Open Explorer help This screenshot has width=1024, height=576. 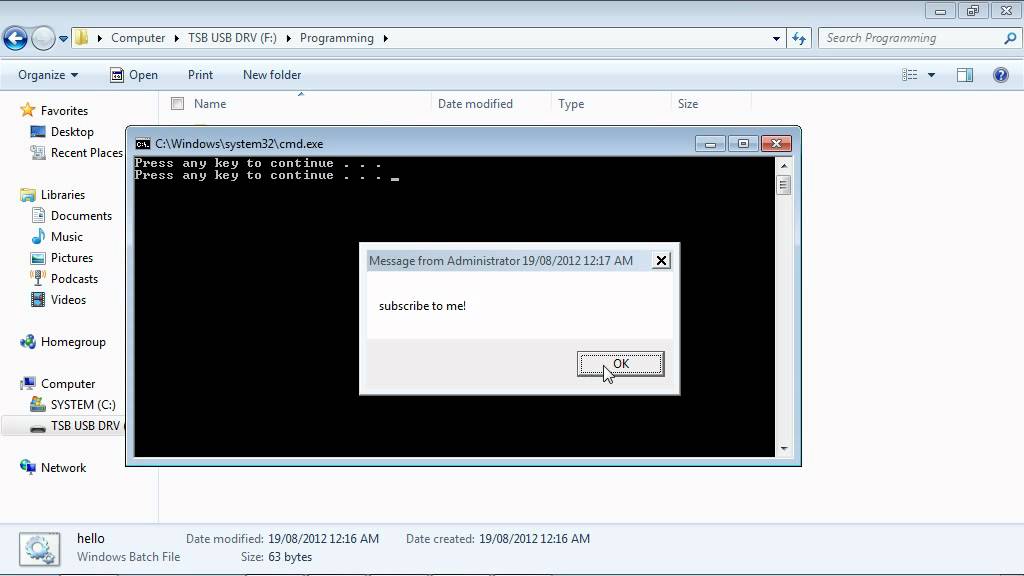click(1000, 75)
